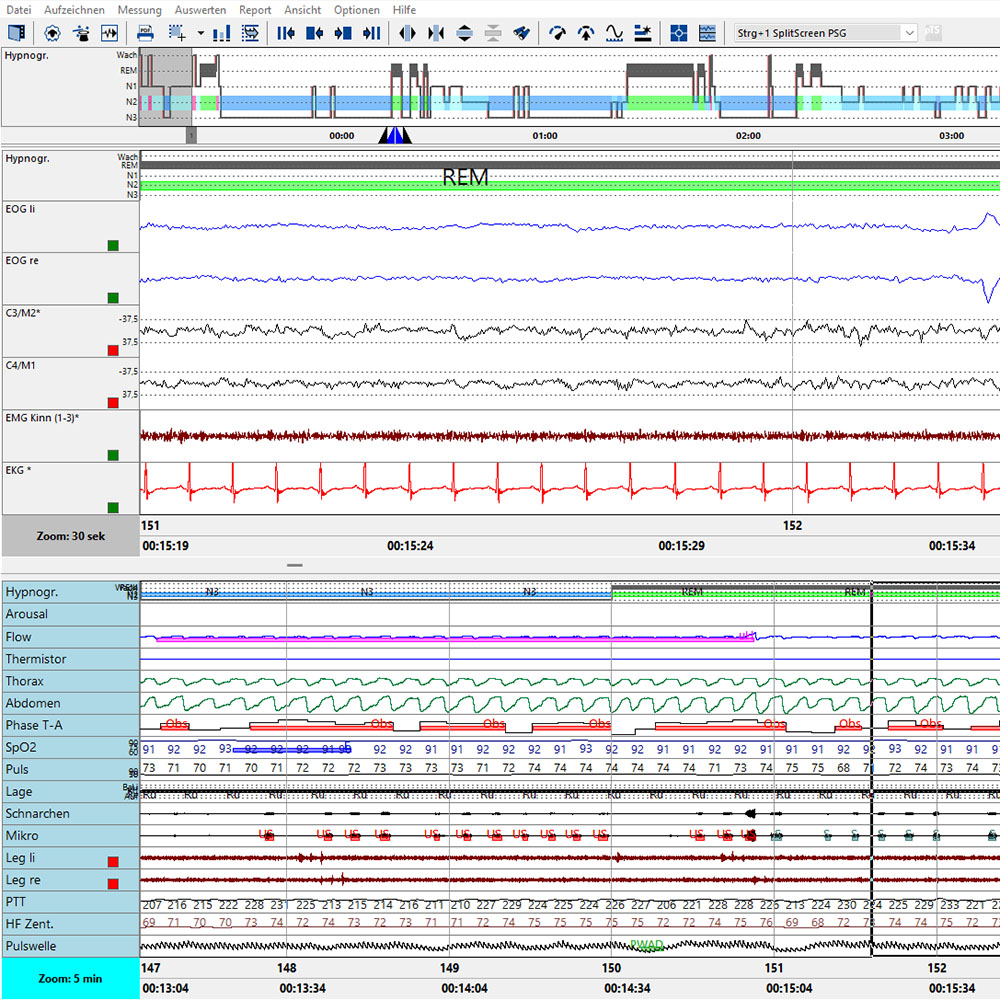Image resolution: width=1000 pixels, height=1000 pixels.
Task: Click the 00:15:24 timestamp
Action: [410, 546]
